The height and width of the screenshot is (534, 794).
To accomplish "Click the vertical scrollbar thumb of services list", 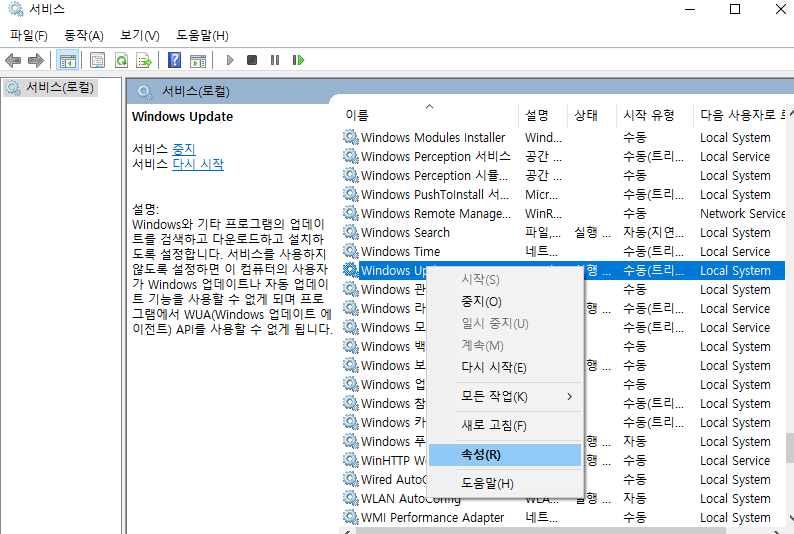I will point(790,447).
